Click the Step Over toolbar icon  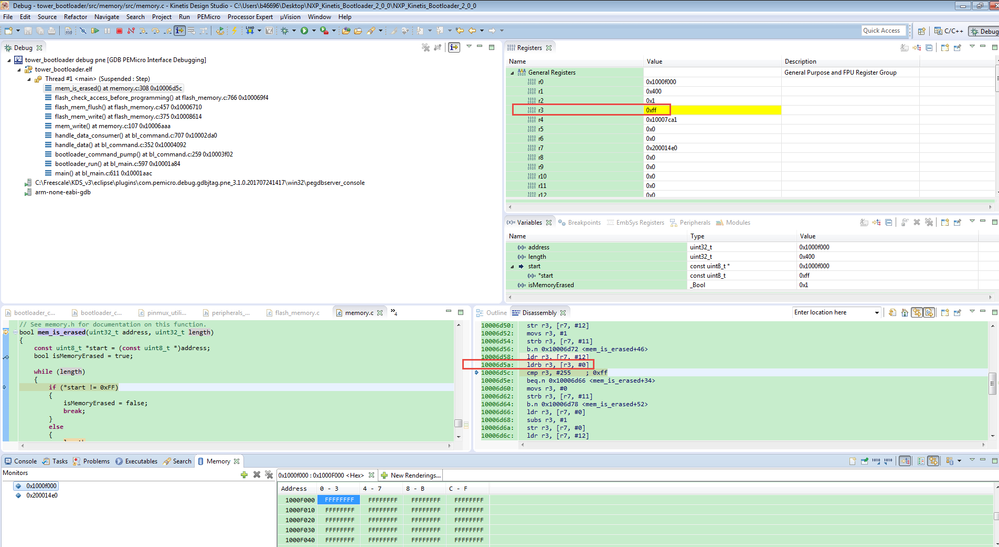click(x=155, y=31)
